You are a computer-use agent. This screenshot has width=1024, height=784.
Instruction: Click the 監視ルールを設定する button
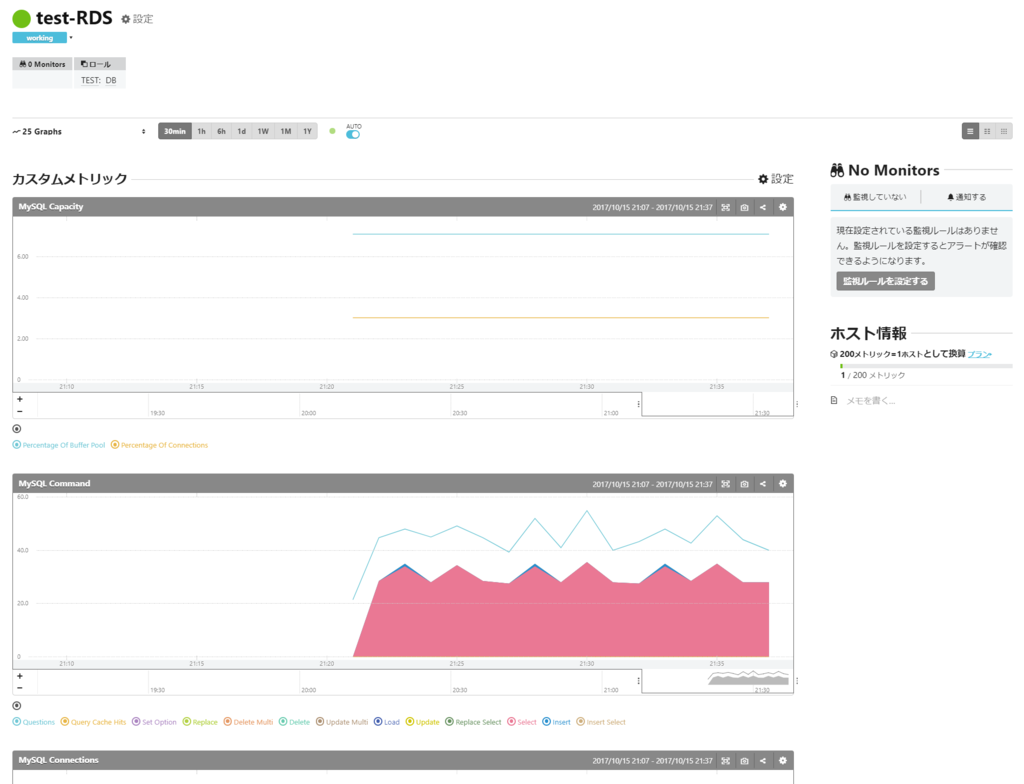point(886,282)
